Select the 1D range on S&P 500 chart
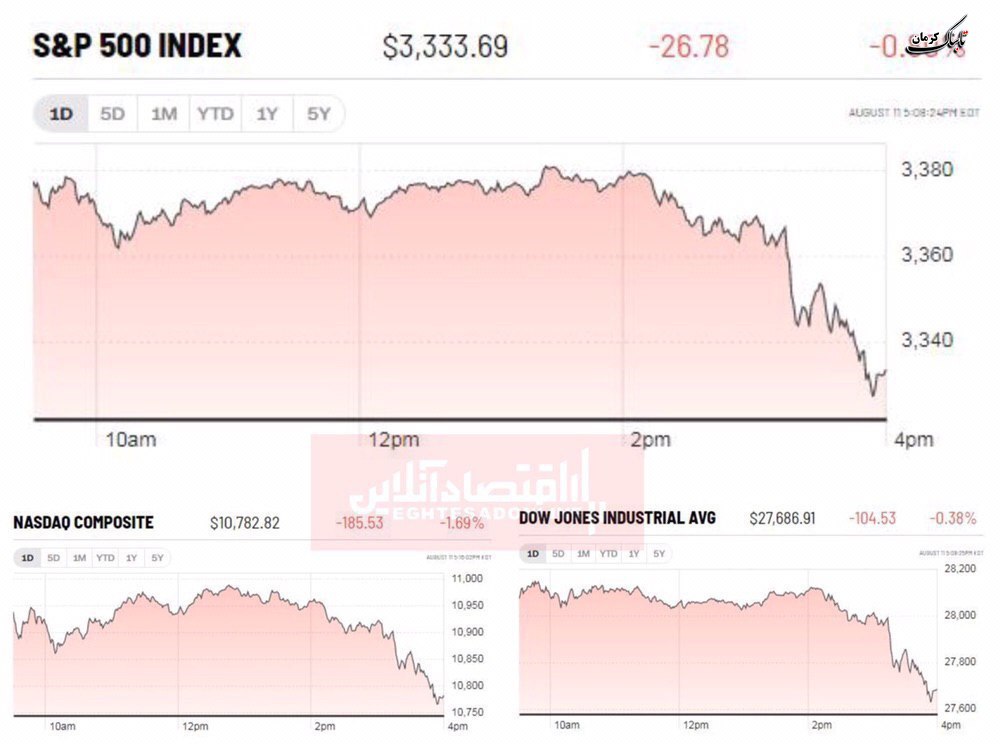The height and width of the screenshot is (750, 1000). (62, 114)
